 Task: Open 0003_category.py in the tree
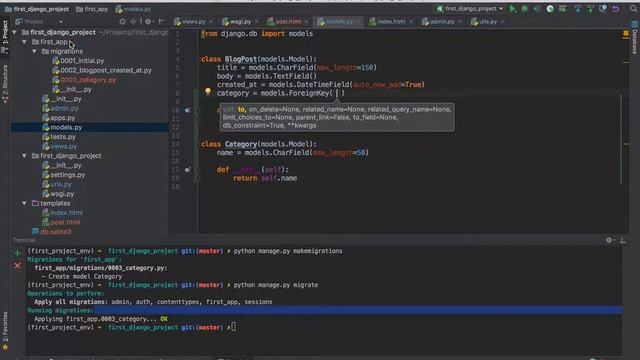pos(84,80)
